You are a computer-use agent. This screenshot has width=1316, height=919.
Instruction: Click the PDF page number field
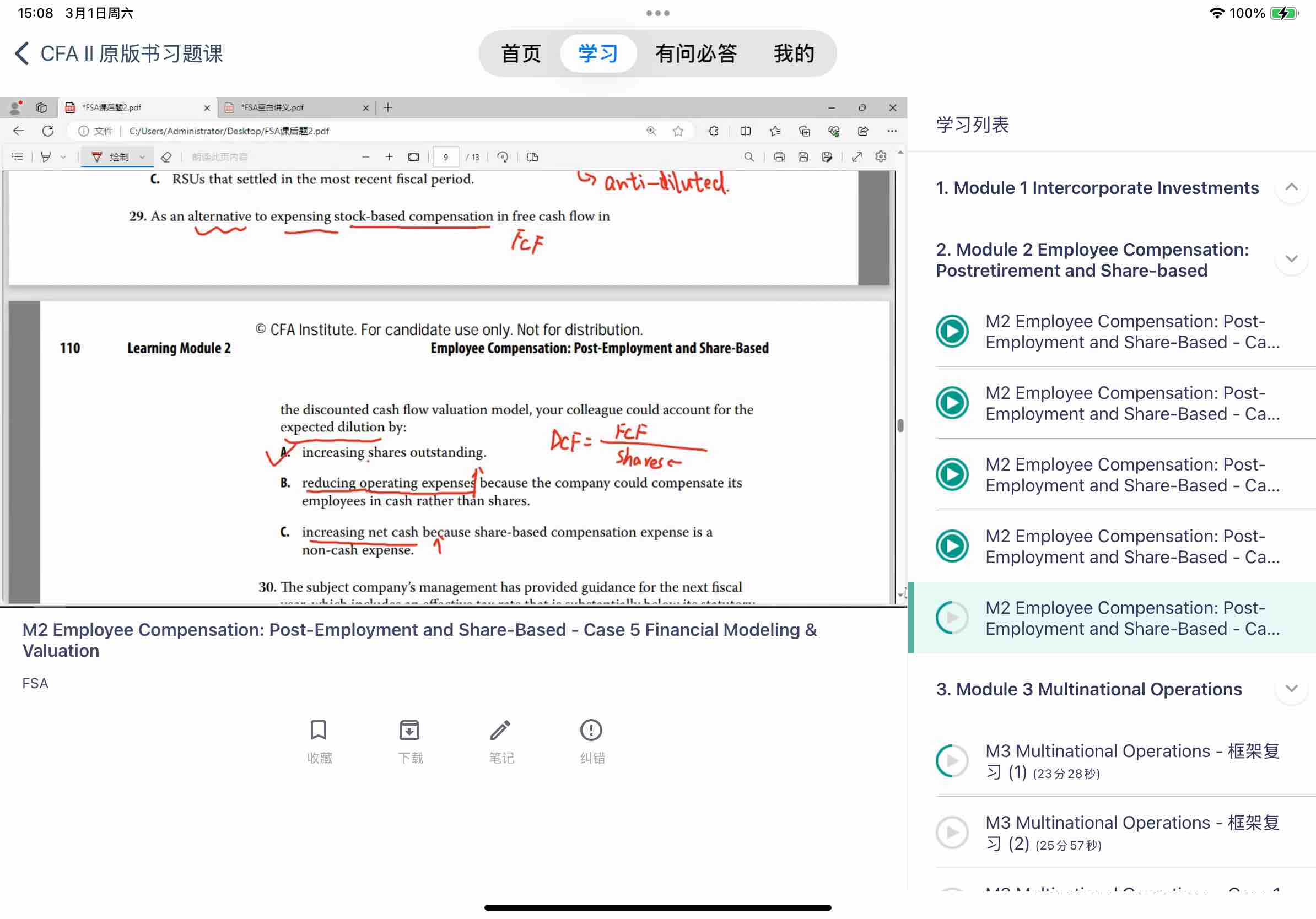[x=446, y=157]
